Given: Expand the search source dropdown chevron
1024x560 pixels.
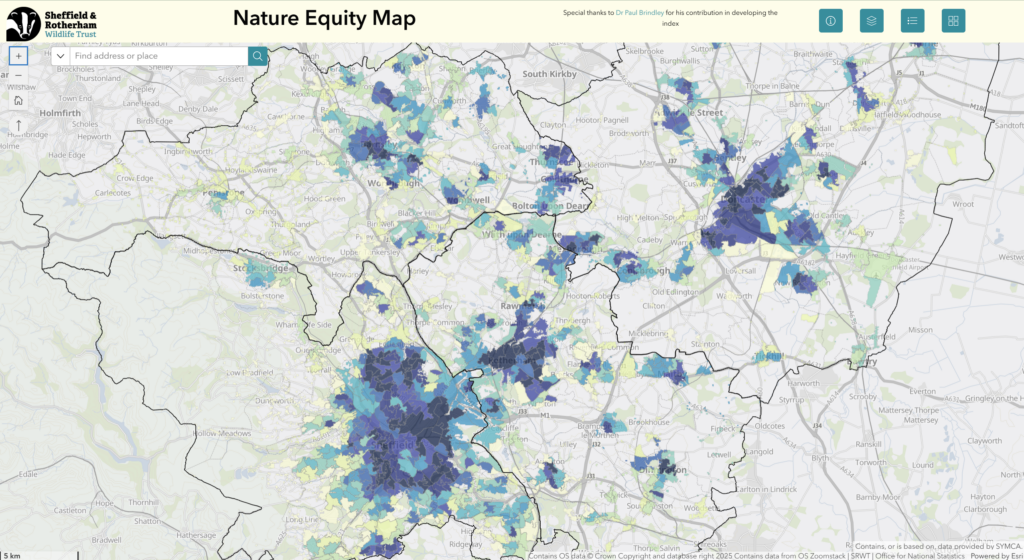Looking at the screenshot, I should [x=61, y=56].
